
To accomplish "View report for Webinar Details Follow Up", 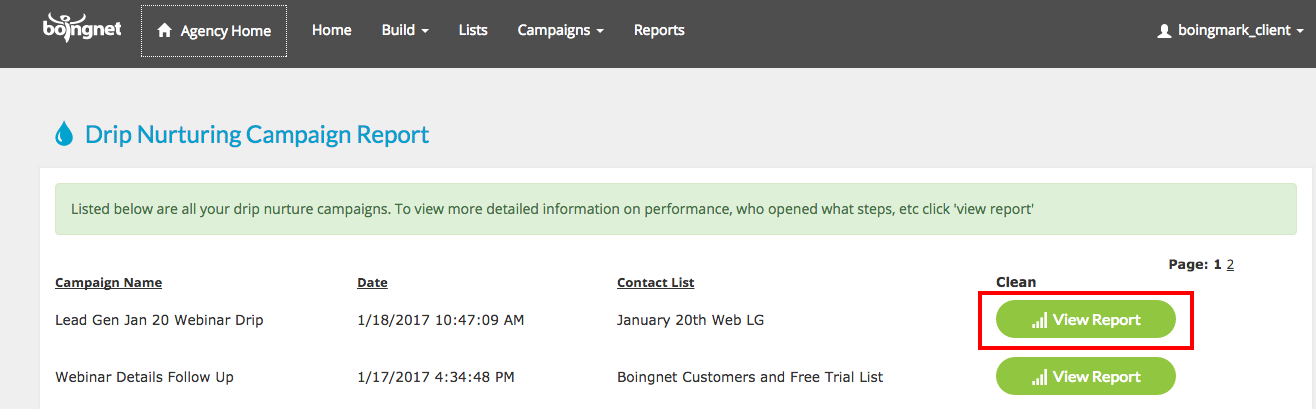I will (x=1086, y=377).
